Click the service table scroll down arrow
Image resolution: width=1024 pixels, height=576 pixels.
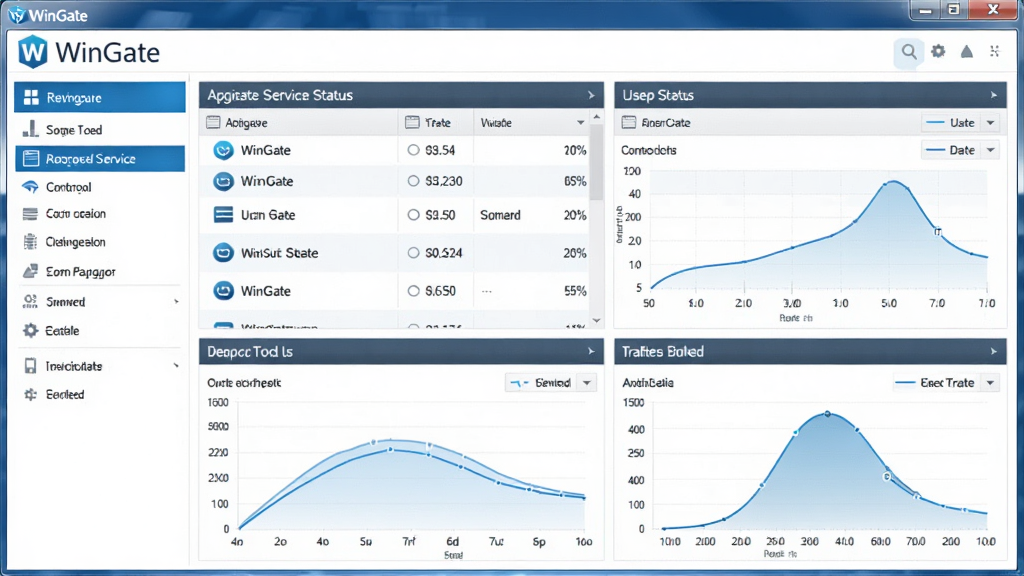[596, 320]
